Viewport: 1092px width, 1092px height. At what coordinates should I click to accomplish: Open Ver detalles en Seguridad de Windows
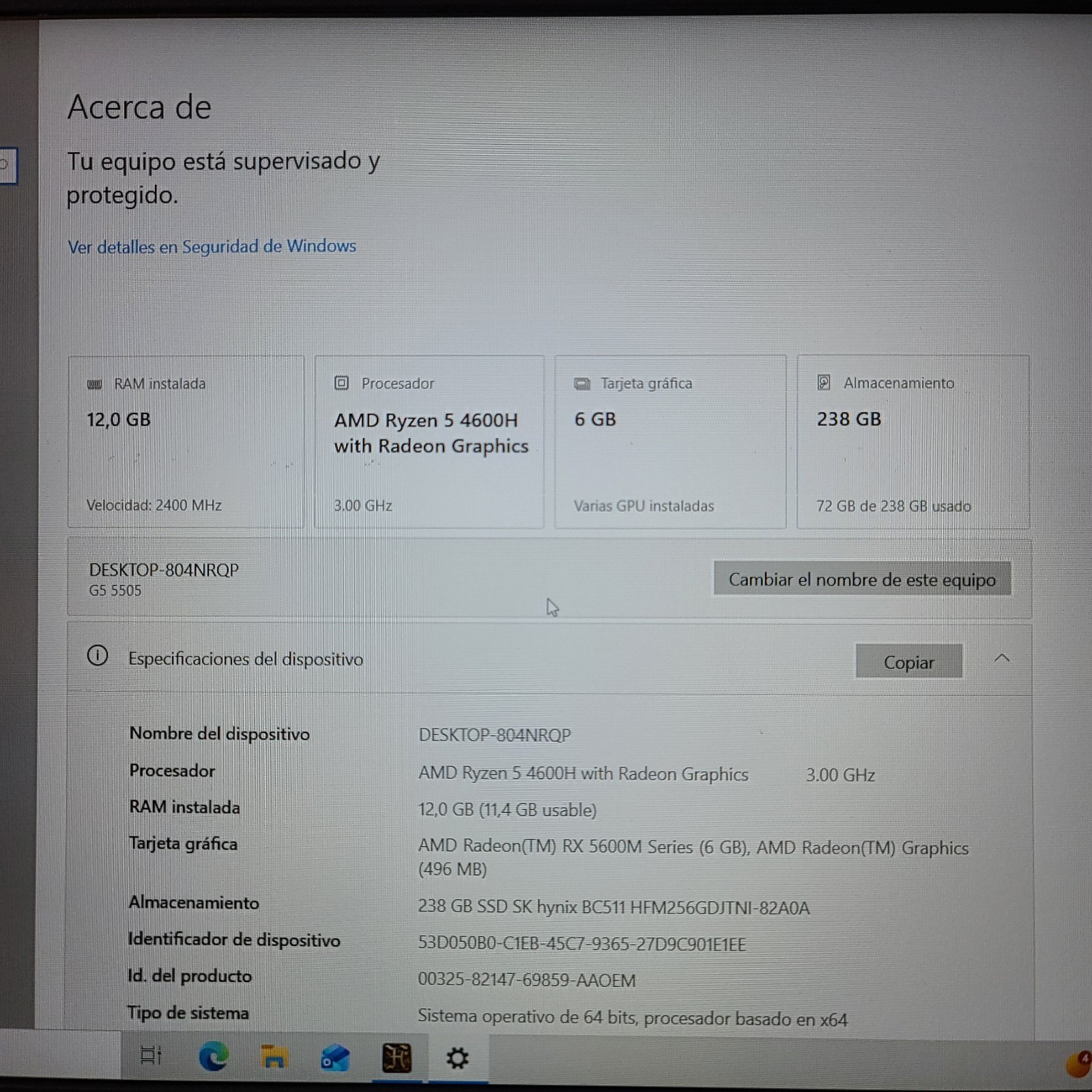click(x=212, y=246)
